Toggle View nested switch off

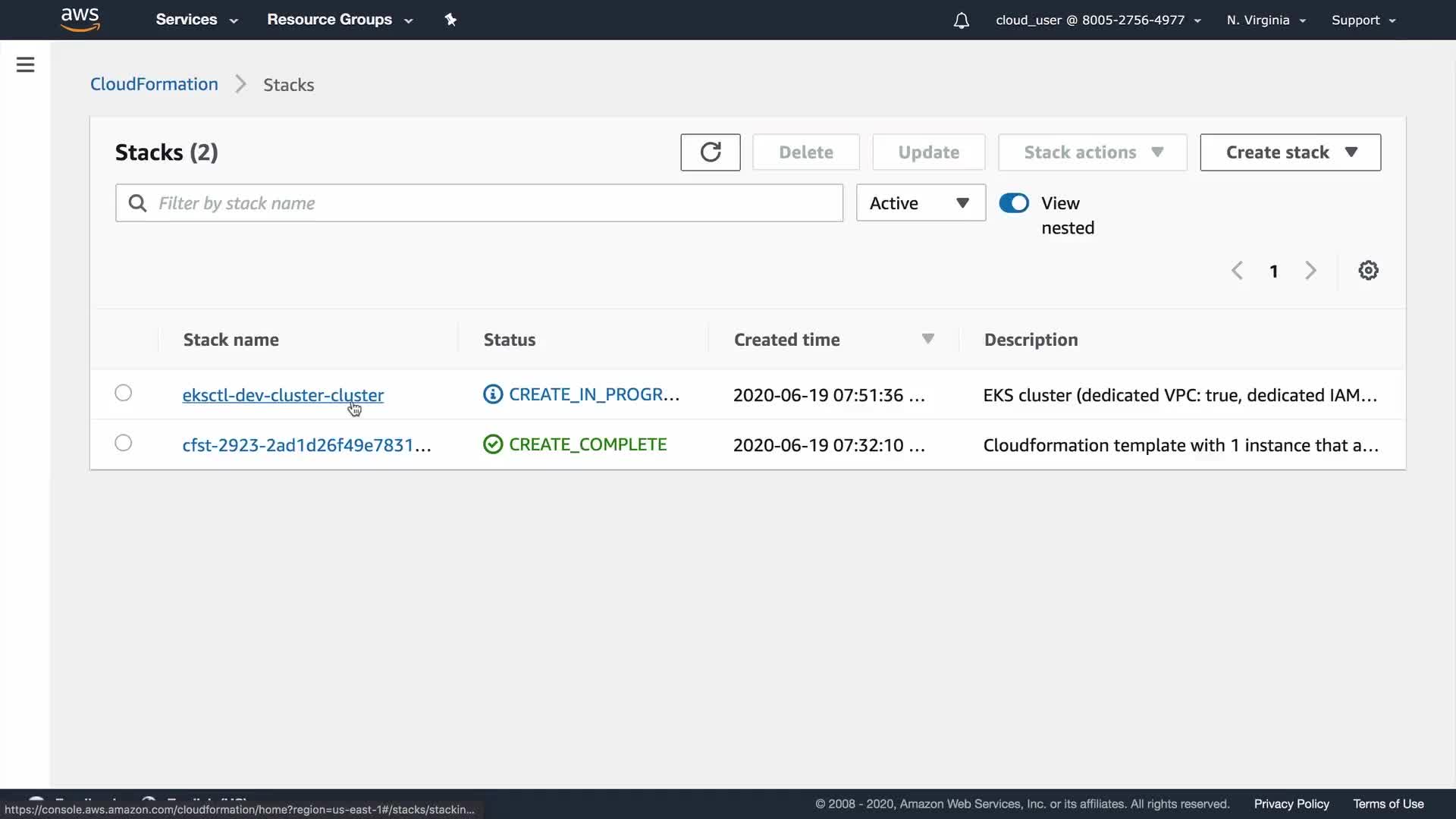point(1014,203)
